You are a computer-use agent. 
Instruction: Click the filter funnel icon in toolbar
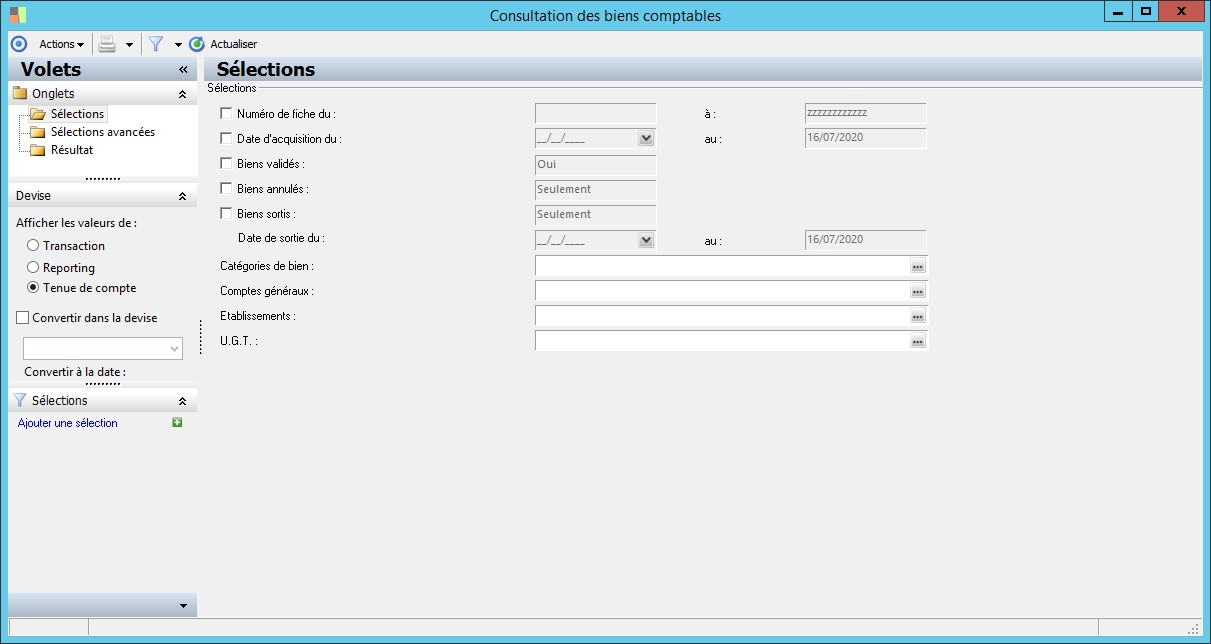pos(156,44)
